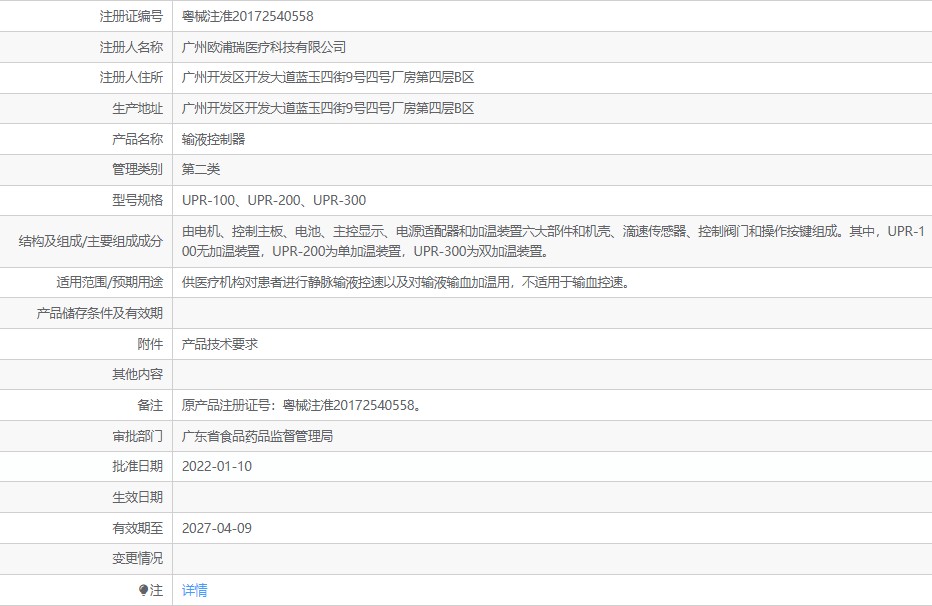Click the 适用范围/预期用途 description text
Image resolution: width=932 pixels, height=606 pixels.
(406, 282)
